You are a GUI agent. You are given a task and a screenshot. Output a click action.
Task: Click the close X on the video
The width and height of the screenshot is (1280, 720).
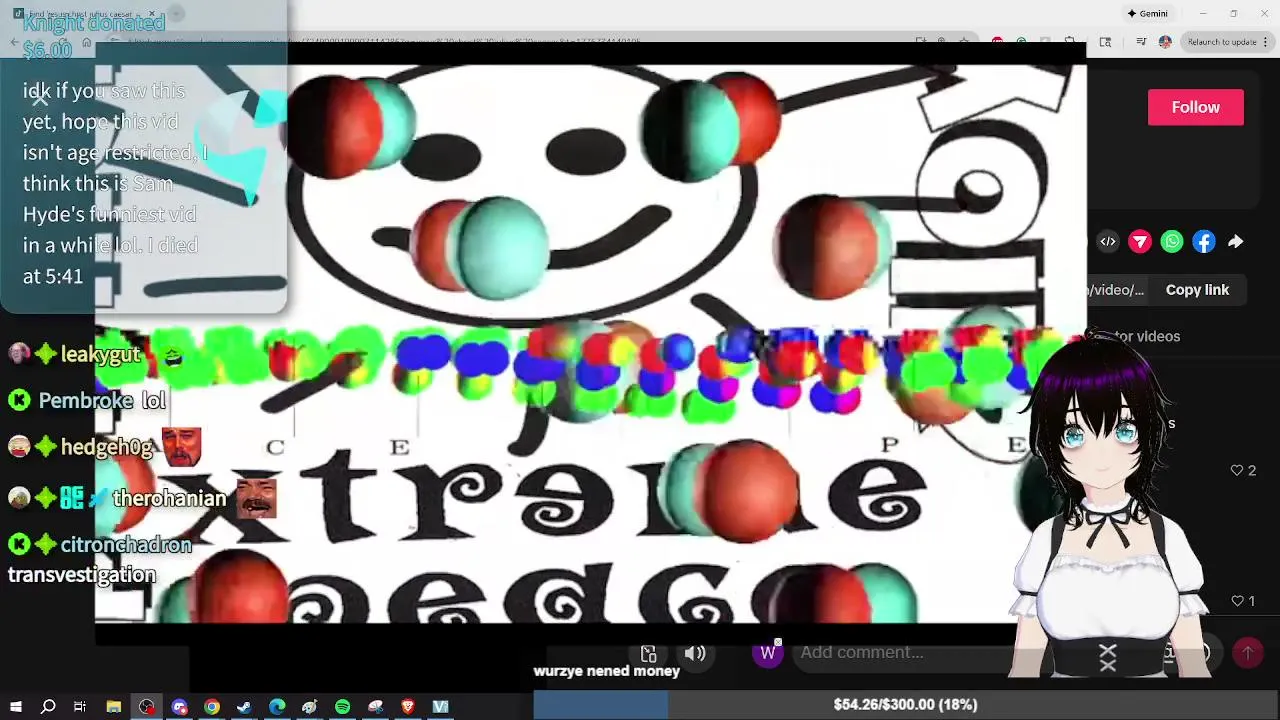pyautogui.click(x=40, y=98)
